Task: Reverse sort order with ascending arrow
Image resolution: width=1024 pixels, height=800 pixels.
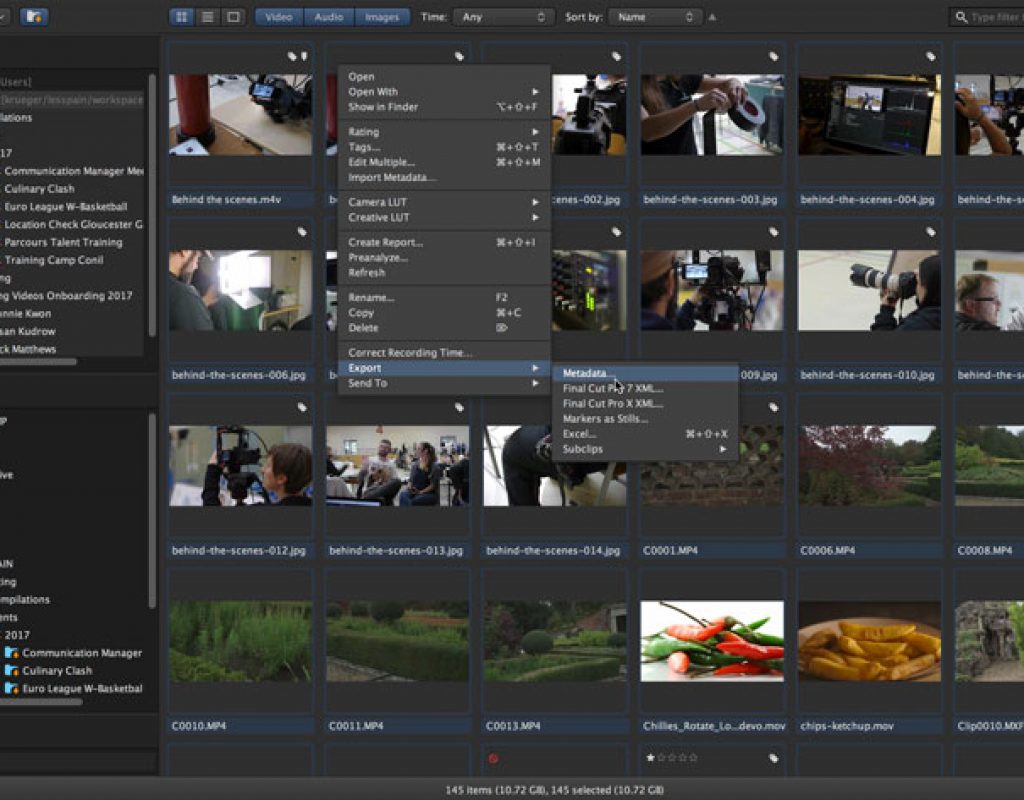Action: click(x=712, y=17)
